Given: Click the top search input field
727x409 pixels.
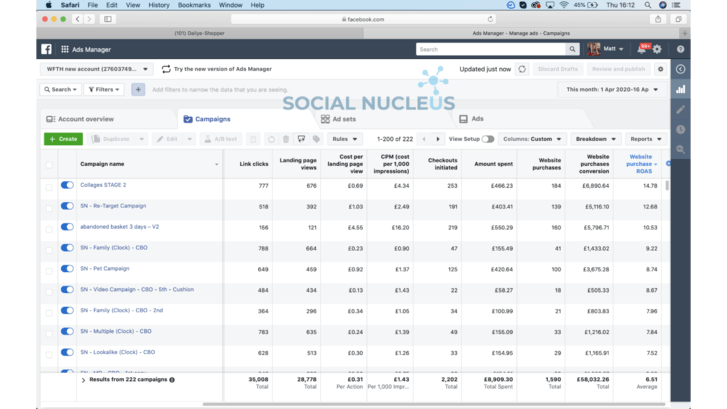Looking at the screenshot, I should pyautogui.click(x=491, y=49).
